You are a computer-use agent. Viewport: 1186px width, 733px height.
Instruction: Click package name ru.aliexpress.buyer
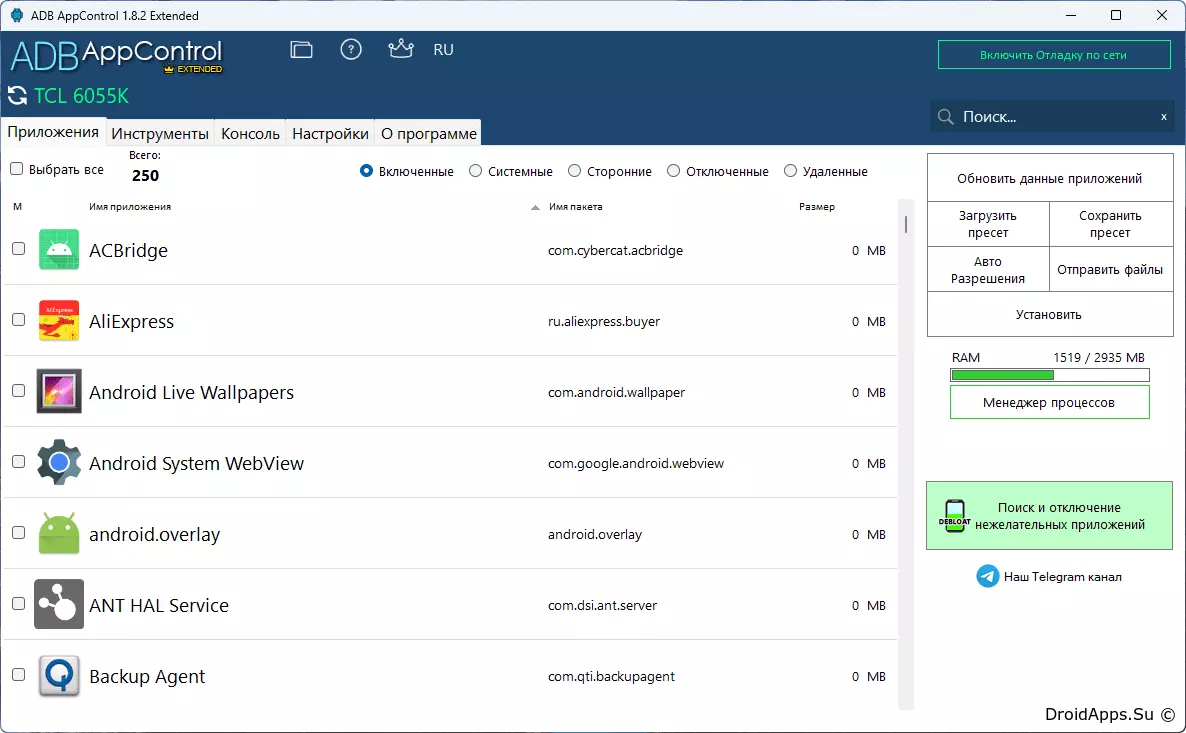click(604, 321)
